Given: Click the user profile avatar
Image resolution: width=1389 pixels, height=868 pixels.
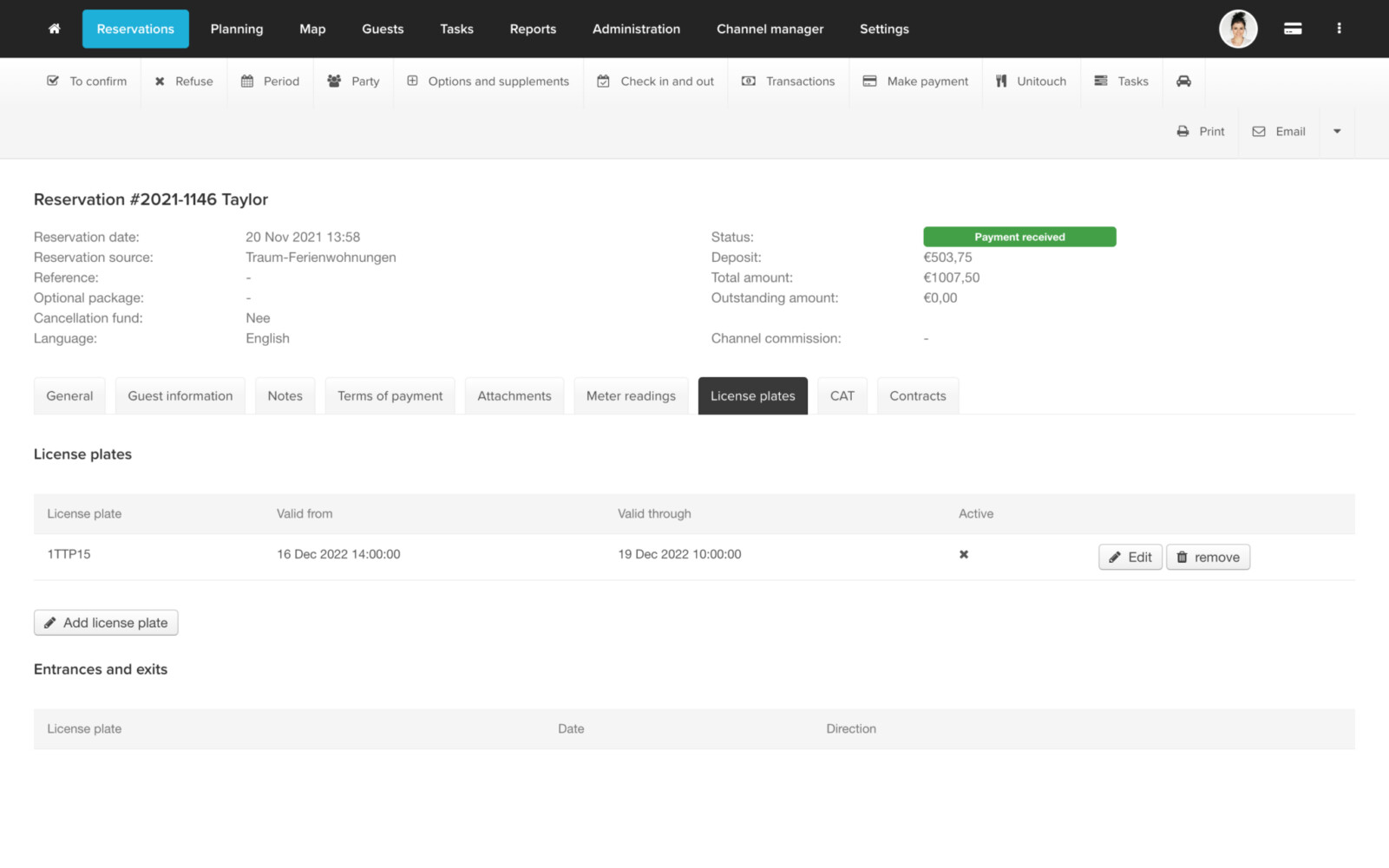Looking at the screenshot, I should pos(1237,29).
